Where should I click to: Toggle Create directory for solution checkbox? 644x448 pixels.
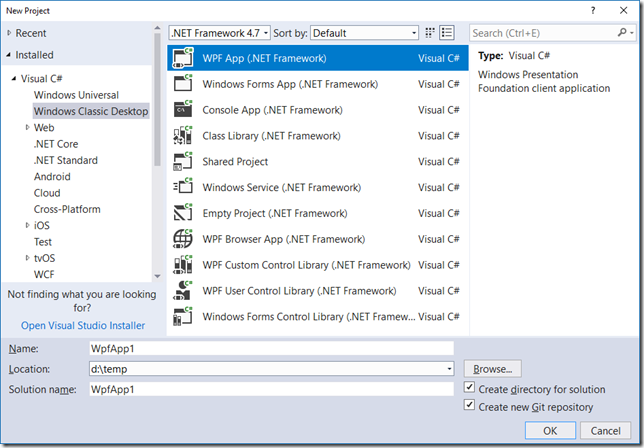click(469, 388)
